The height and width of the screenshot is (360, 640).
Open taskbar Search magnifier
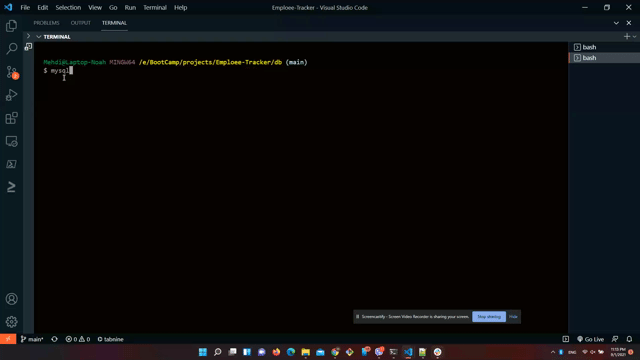[x=218, y=352]
